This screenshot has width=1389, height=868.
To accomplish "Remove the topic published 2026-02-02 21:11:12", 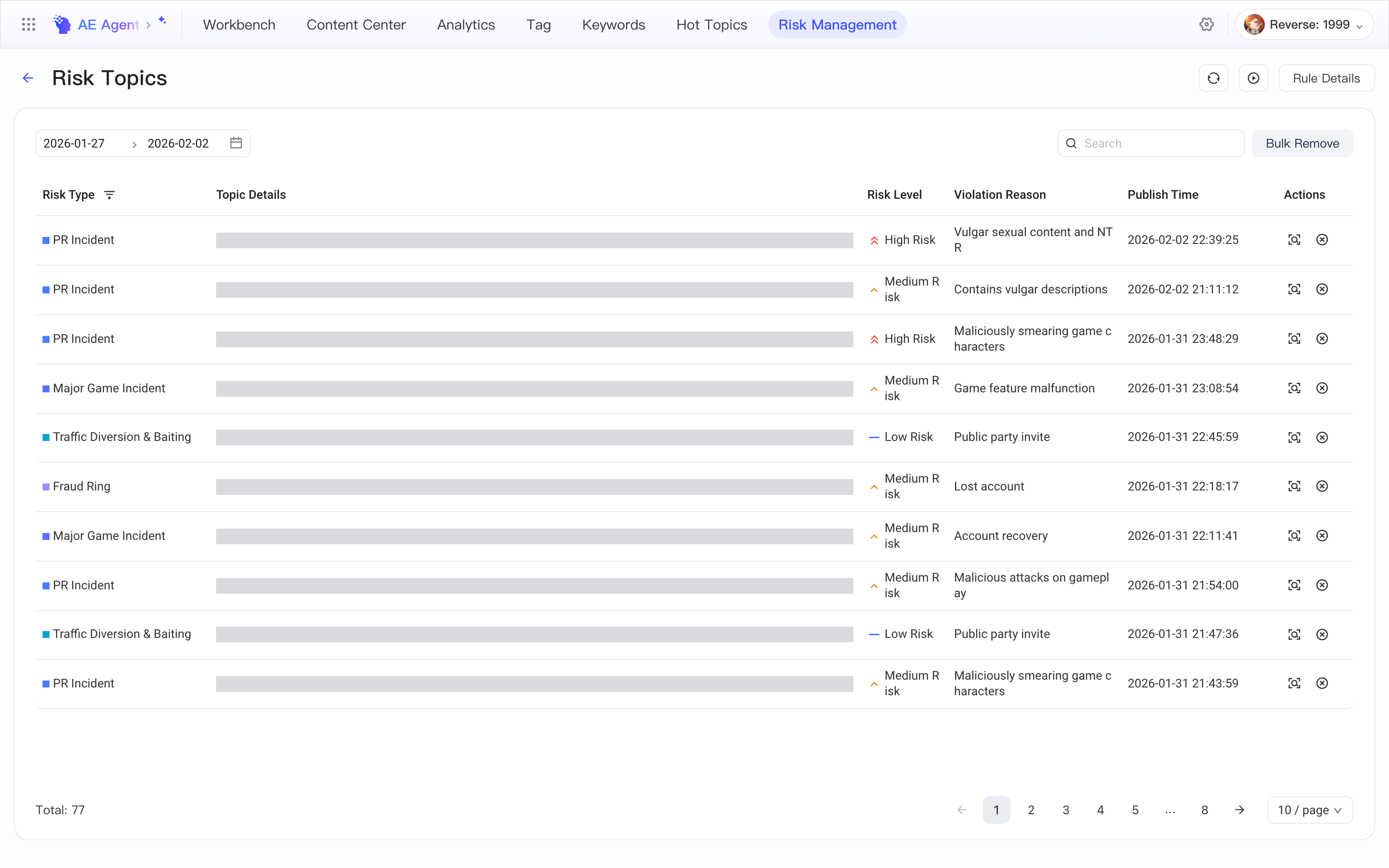I will coord(1322,289).
